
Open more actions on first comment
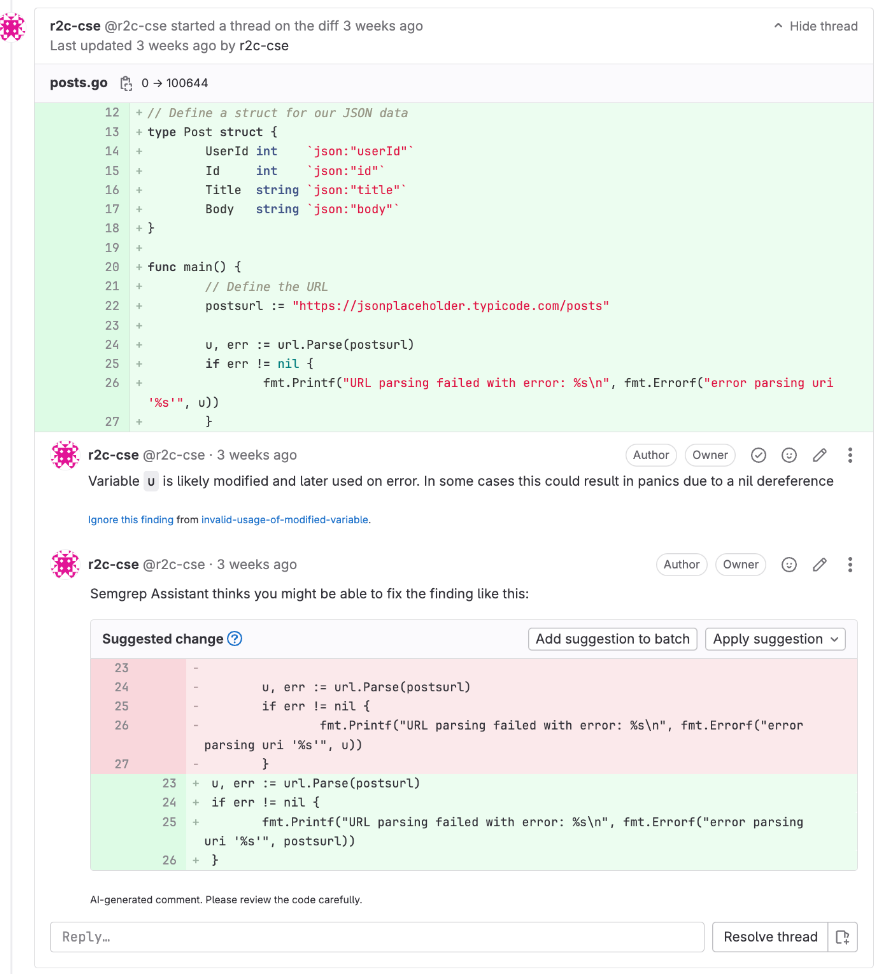click(x=850, y=455)
